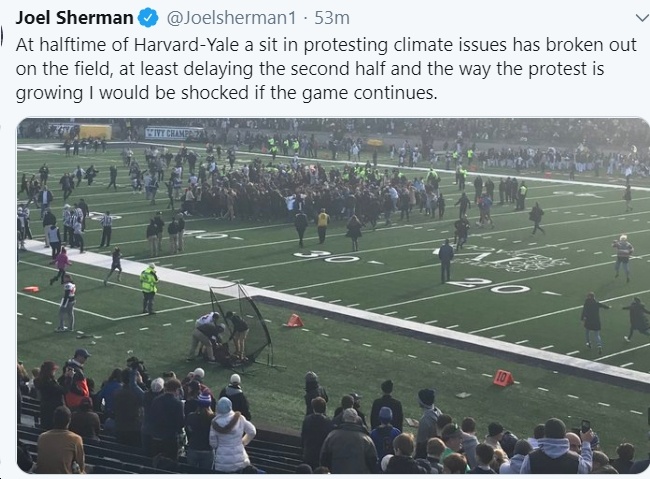Viewport: 650px width, 479px height.
Task: Open the tweet via 53m timestamp
Action: (332, 18)
